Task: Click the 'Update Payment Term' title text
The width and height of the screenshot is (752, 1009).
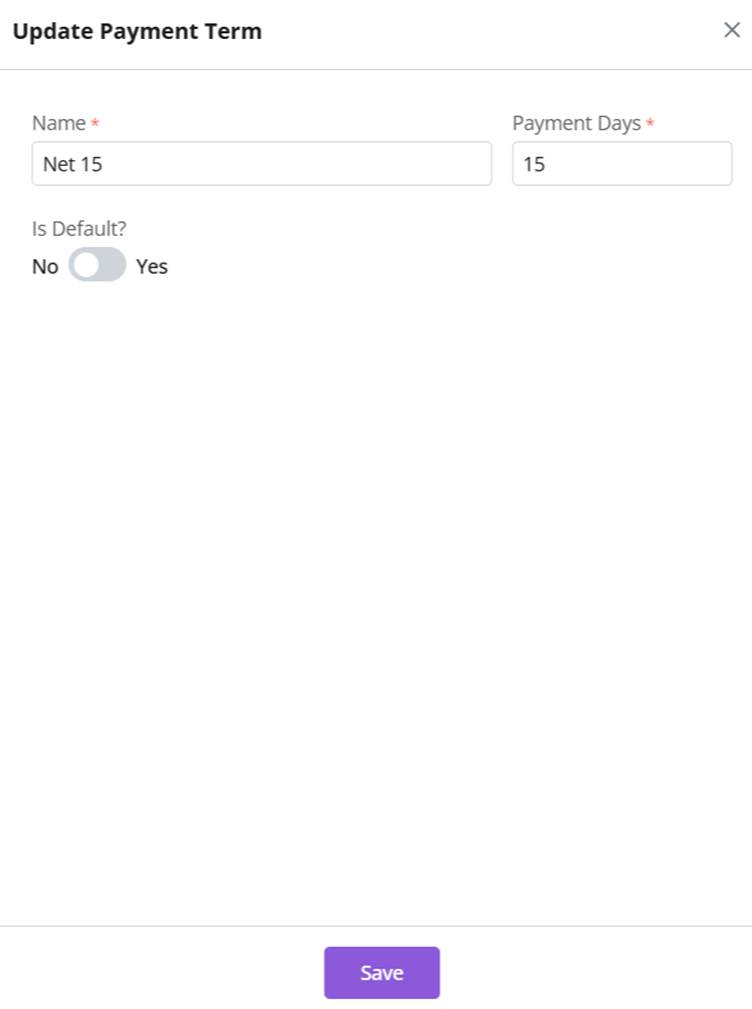Action: pos(137,31)
